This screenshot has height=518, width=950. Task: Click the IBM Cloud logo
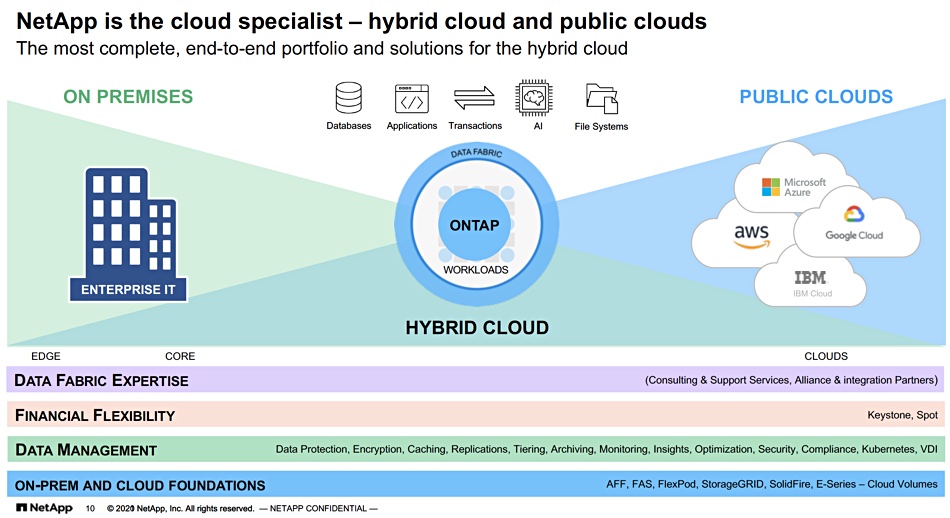point(812,284)
